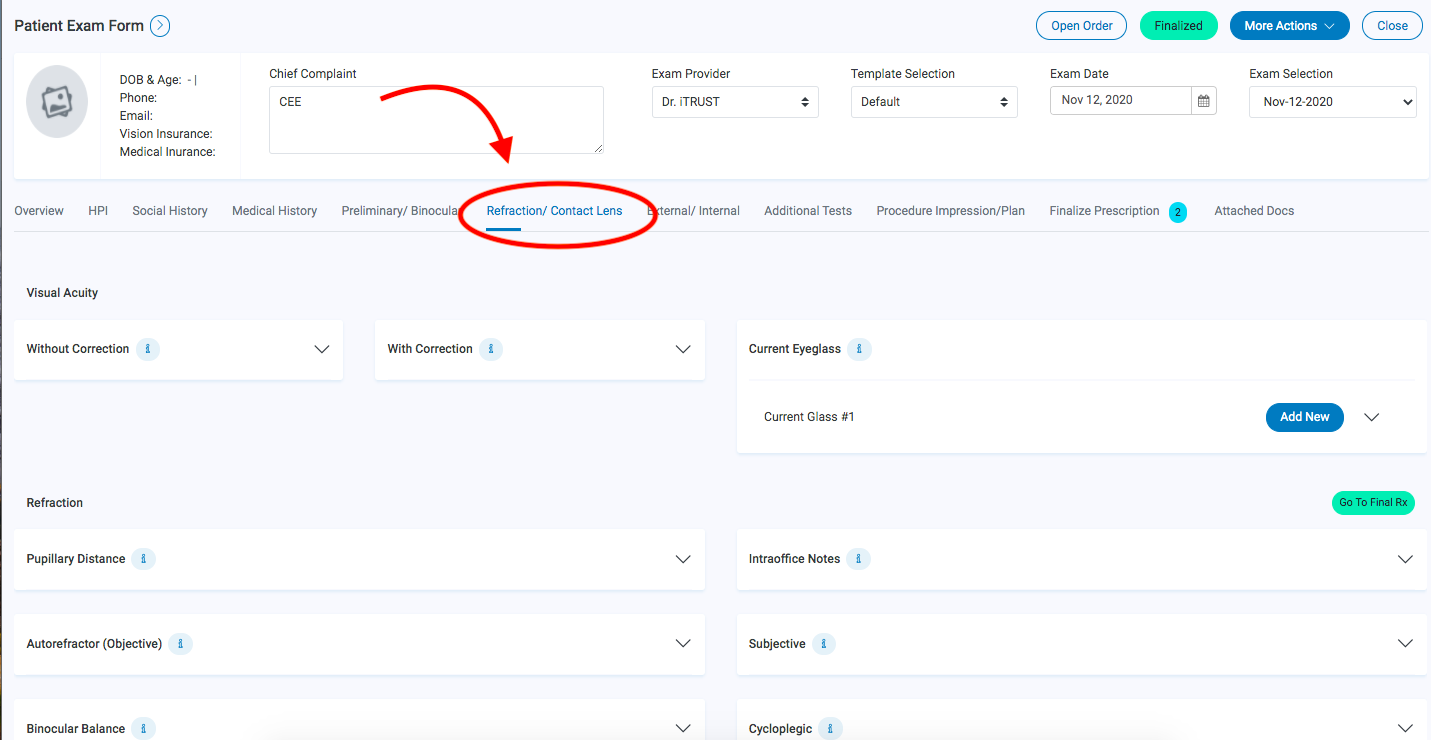
Task: Expand the Binocular Balance section
Action: point(682,728)
